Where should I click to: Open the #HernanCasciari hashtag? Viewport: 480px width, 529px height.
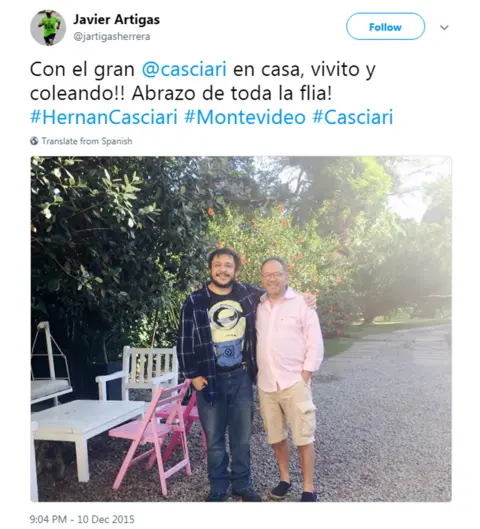click(104, 117)
